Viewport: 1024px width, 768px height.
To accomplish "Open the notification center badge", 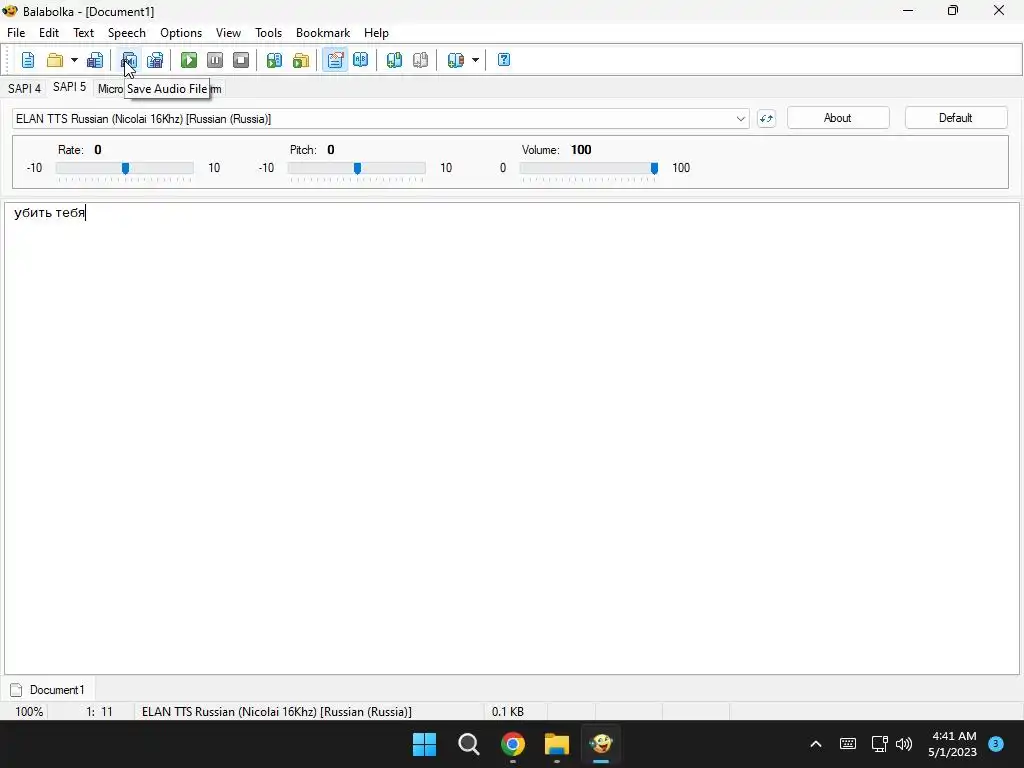I will (996, 744).
